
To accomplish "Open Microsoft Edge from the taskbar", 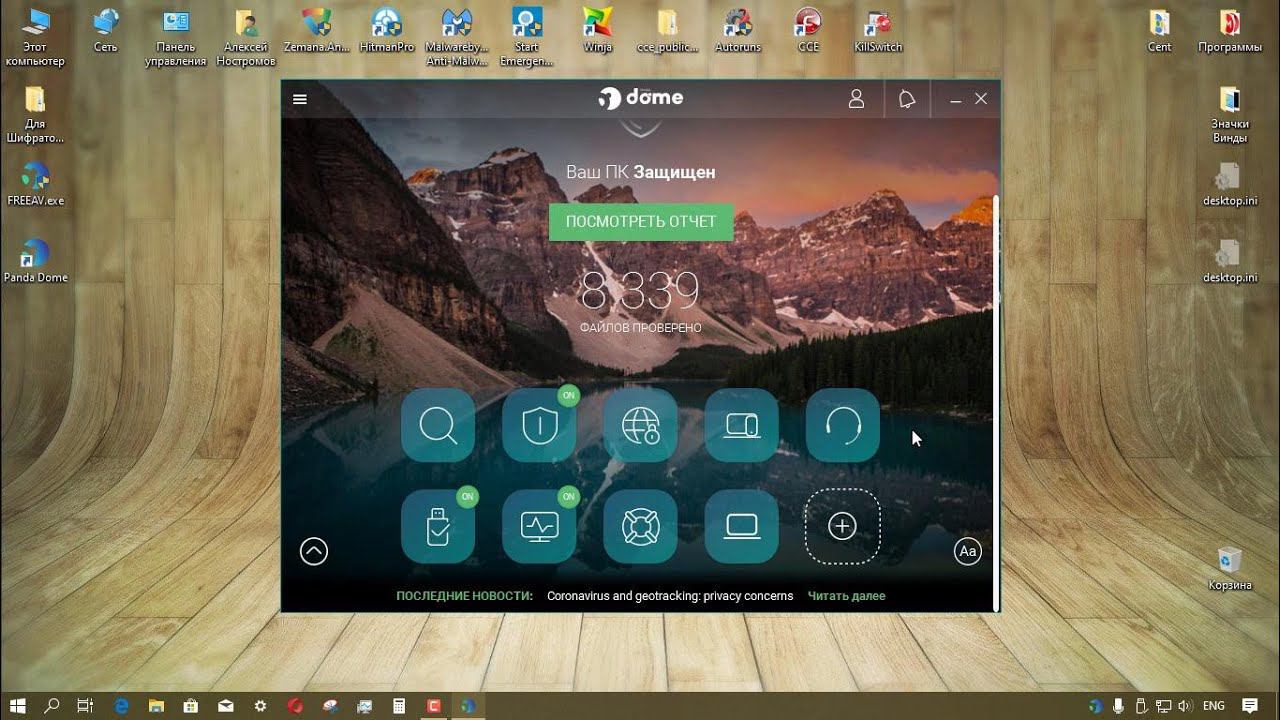I will tap(122, 706).
